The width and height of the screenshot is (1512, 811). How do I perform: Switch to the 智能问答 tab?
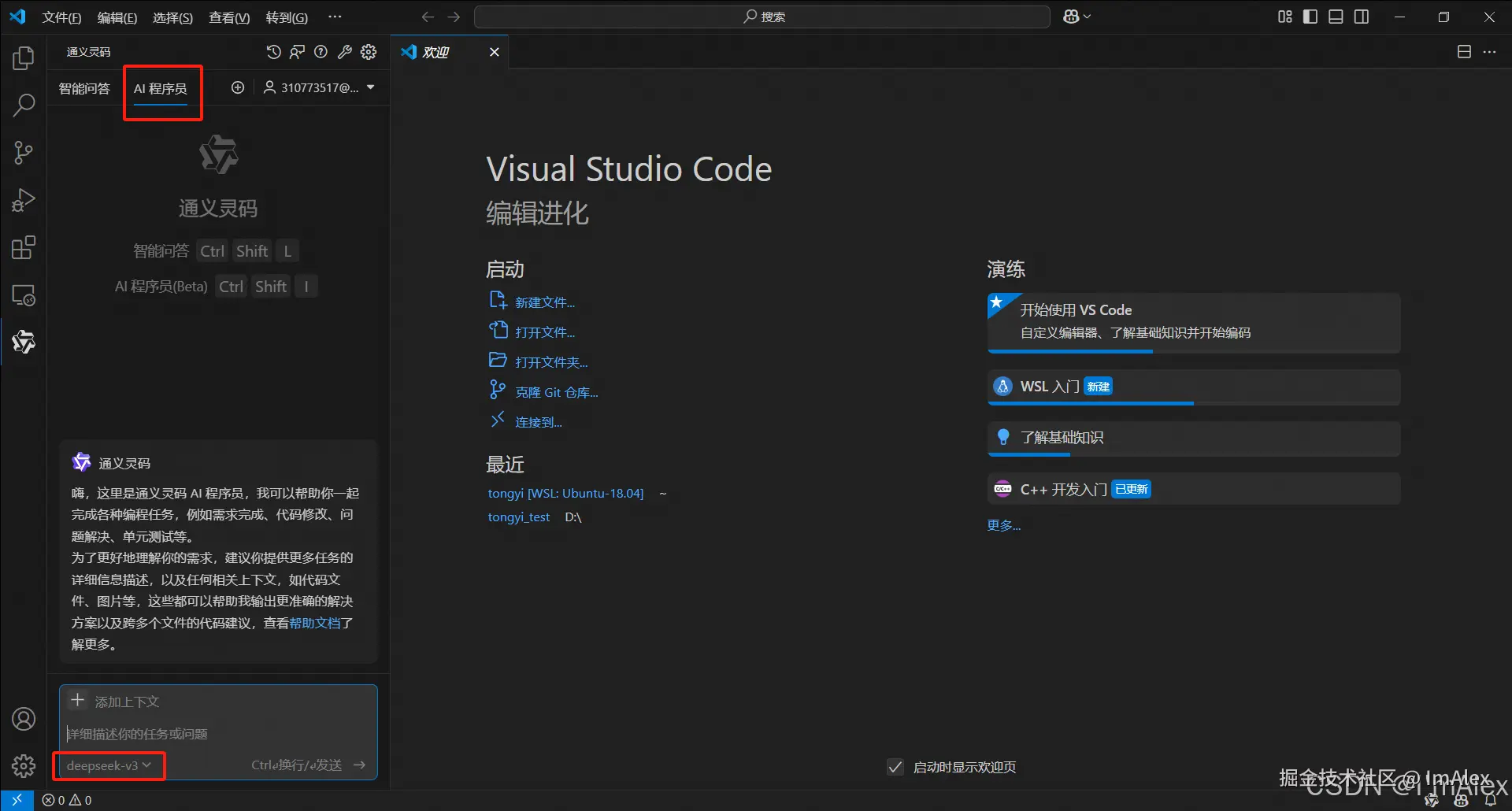click(84, 88)
